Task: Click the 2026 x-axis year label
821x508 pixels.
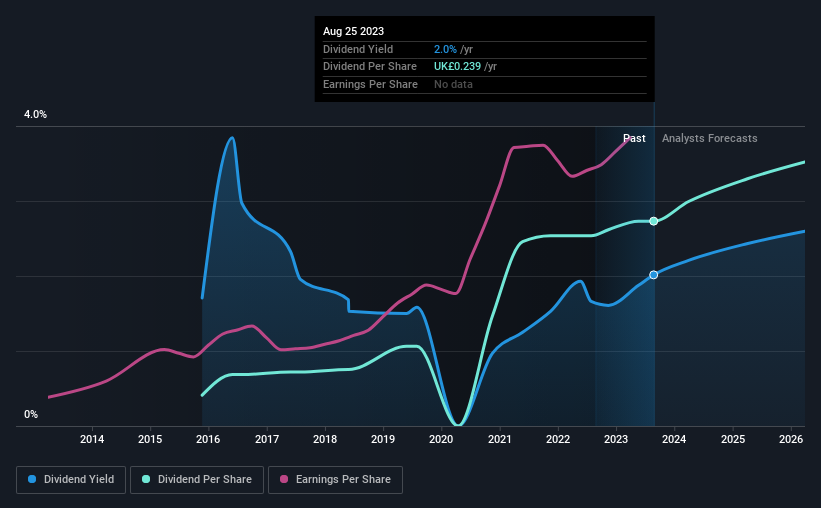Action: tap(791, 439)
